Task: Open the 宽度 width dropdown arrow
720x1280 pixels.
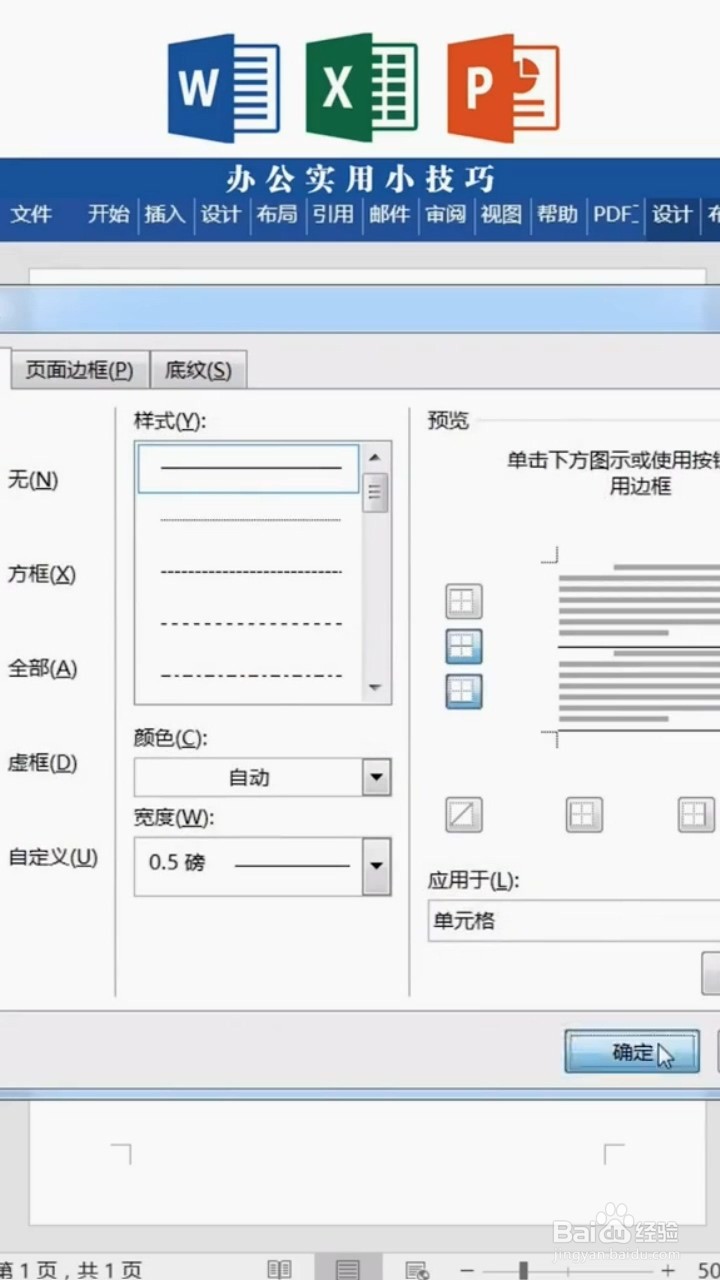Action: pos(376,866)
